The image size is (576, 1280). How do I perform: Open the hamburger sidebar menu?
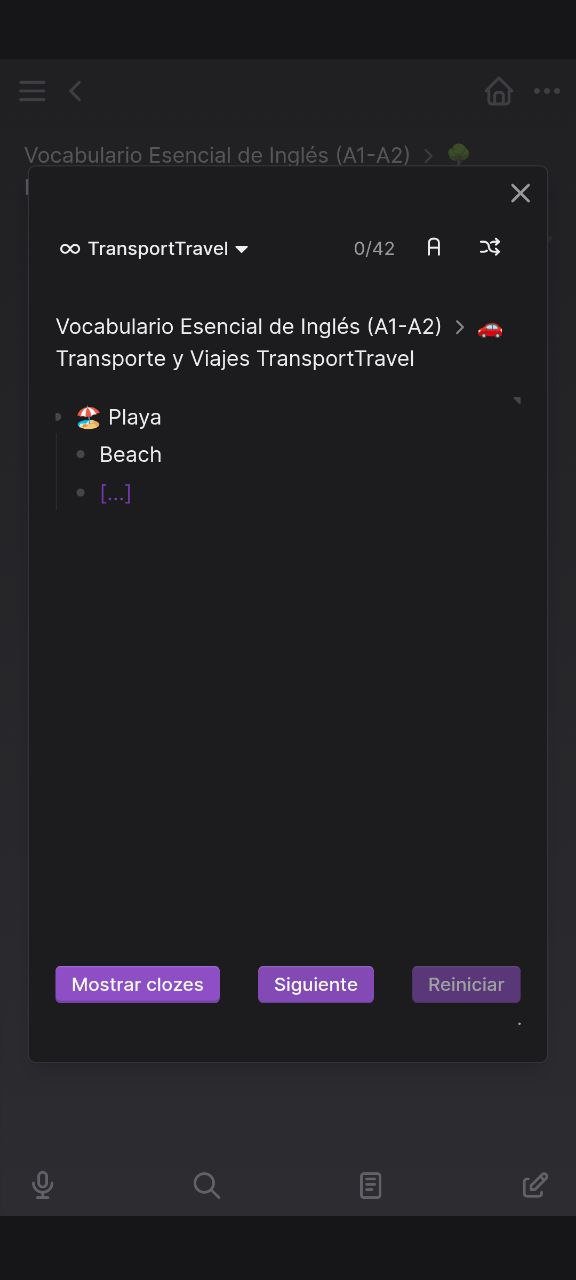coord(32,92)
